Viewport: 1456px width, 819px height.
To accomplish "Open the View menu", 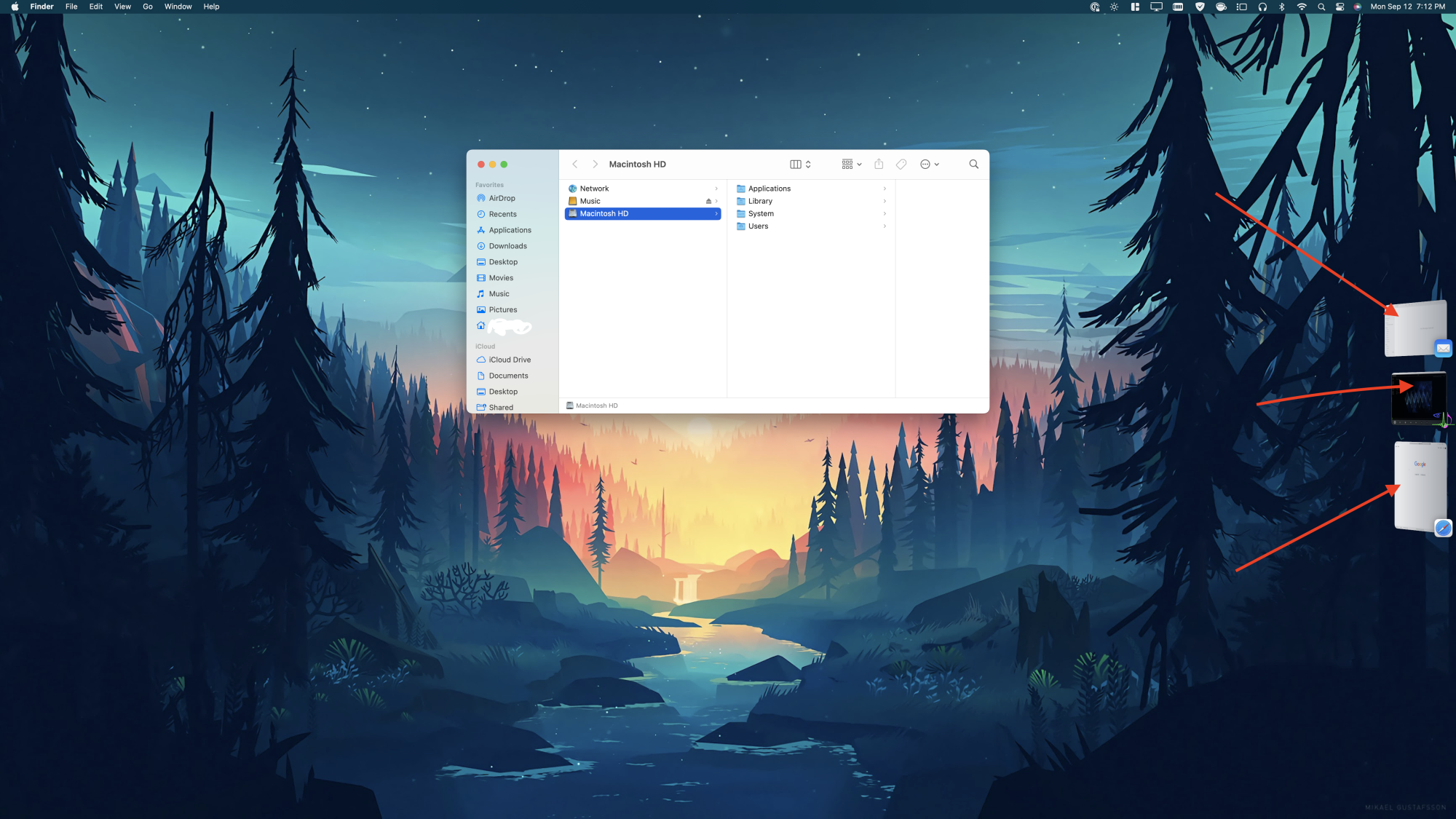I will [122, 7].
